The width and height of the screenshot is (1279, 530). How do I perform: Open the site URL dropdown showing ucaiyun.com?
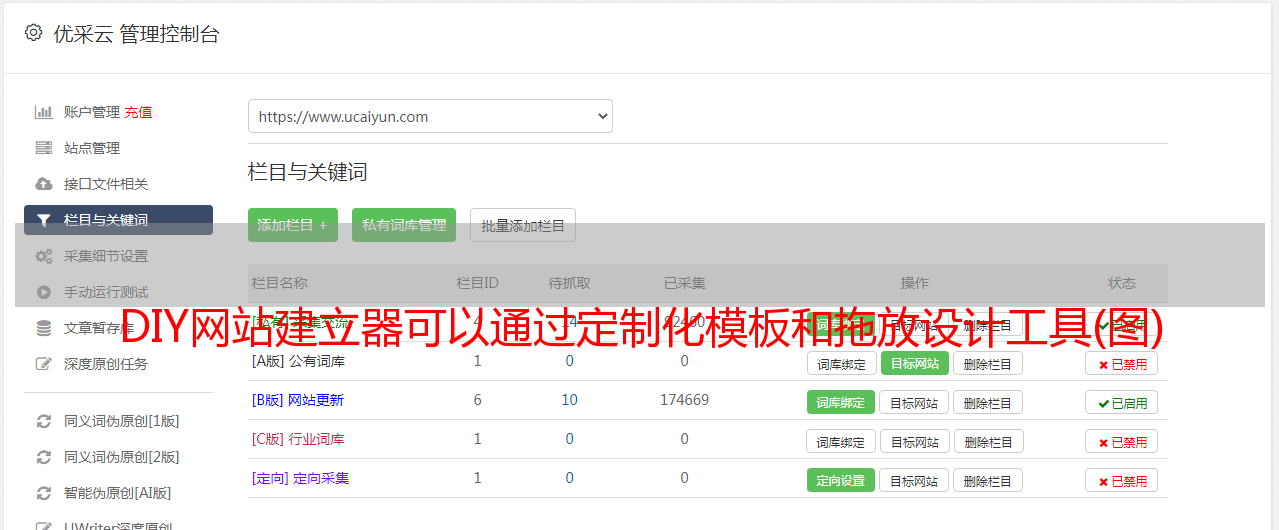(430, 116)
